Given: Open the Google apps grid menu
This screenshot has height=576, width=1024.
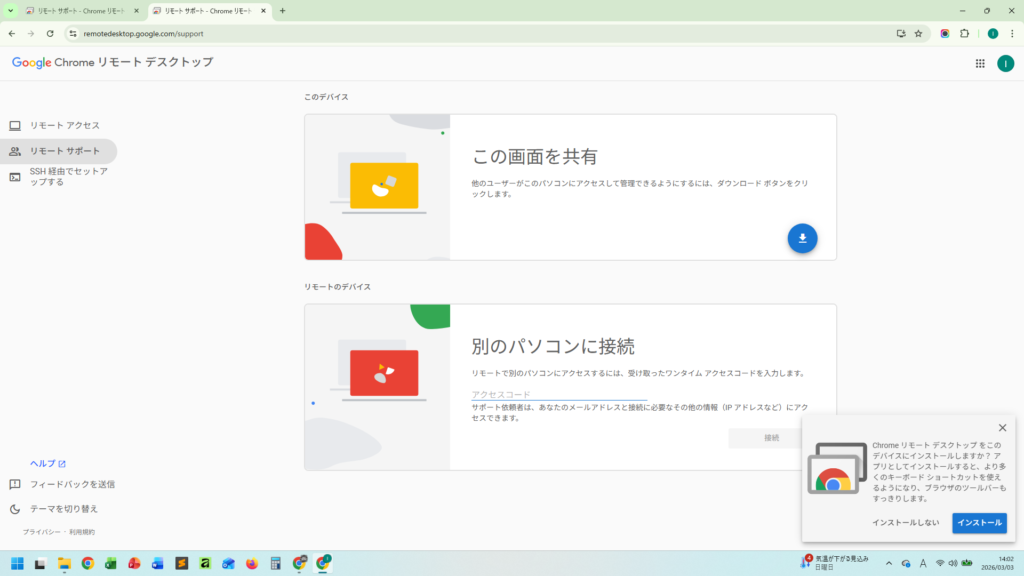Looking at the screenshot, I should (x=979, y=63).
